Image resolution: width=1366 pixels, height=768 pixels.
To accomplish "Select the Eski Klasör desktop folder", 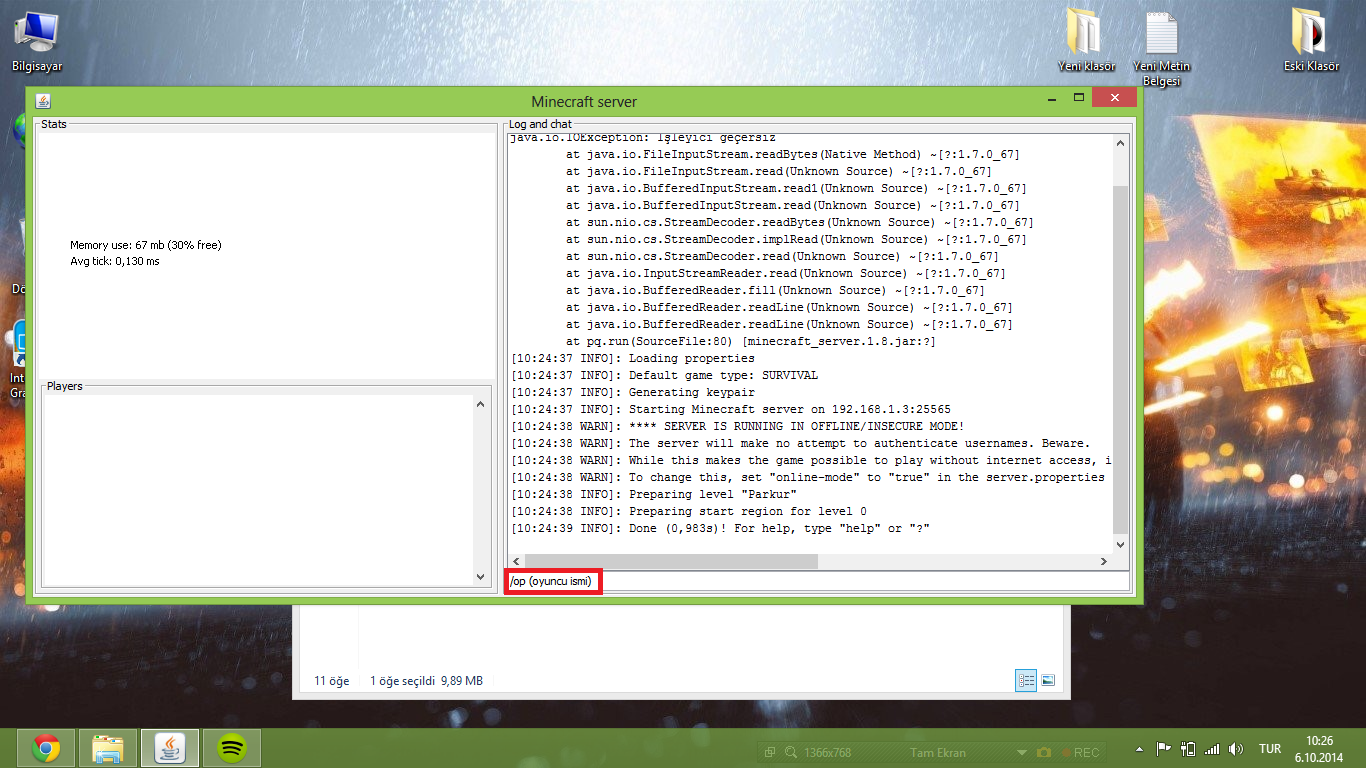I will (1311, 41).
